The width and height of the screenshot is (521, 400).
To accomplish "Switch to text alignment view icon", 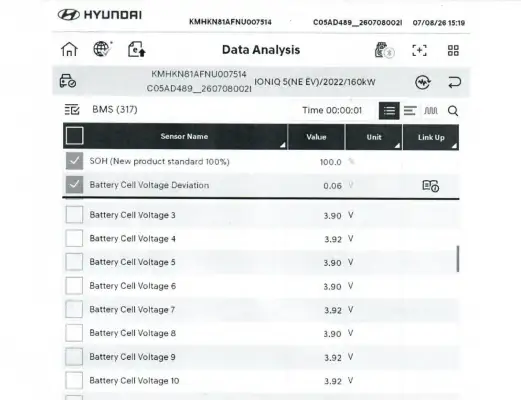I will click(x=410, y=111).
